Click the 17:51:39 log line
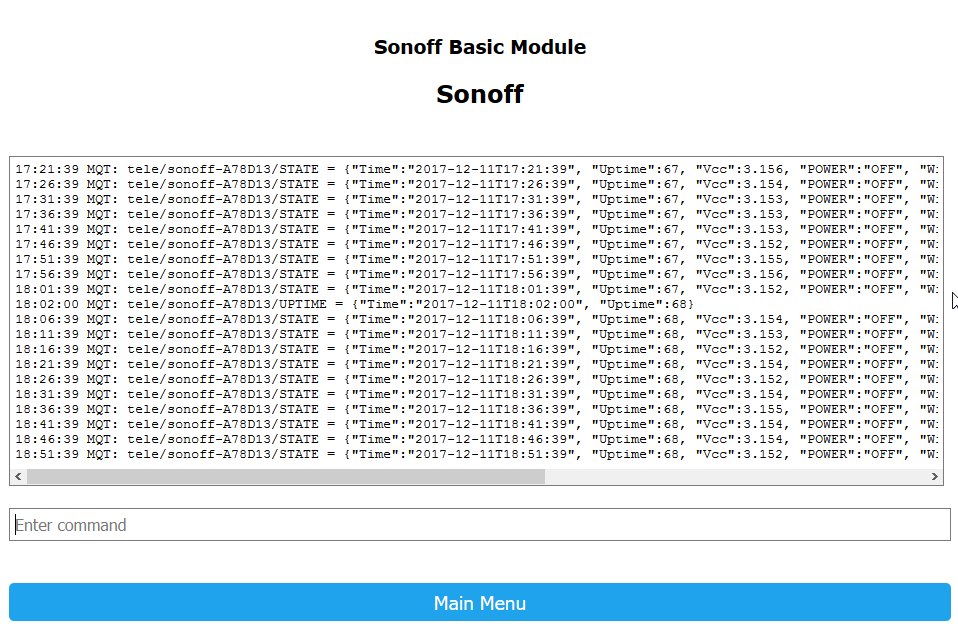 coord(477,259)
